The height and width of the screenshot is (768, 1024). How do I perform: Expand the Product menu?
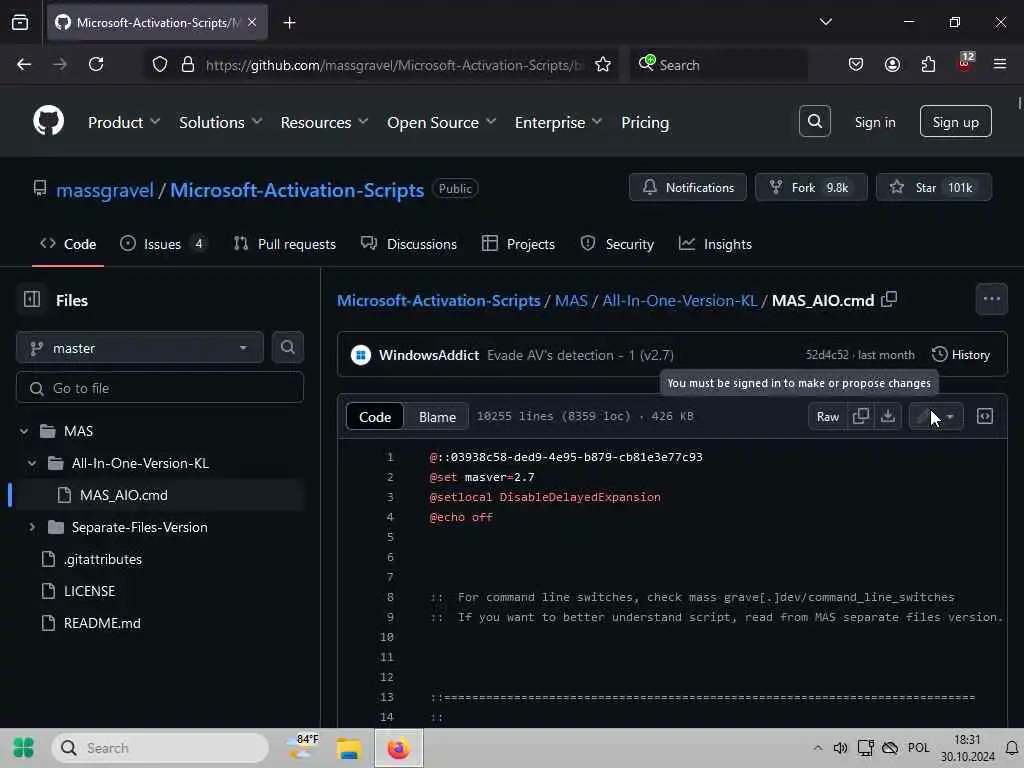[x=123, y=122]
